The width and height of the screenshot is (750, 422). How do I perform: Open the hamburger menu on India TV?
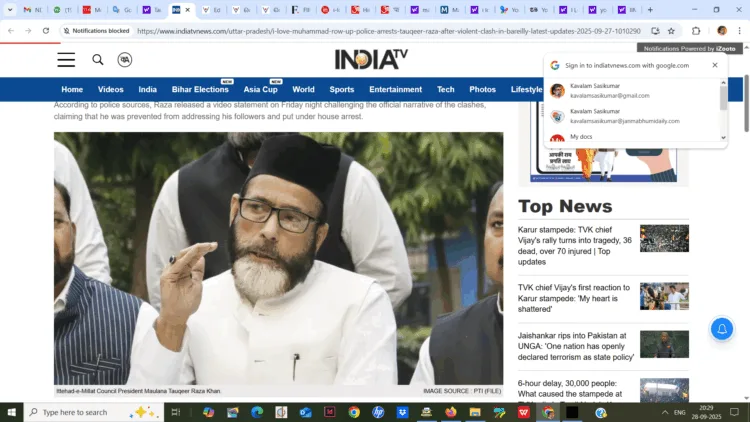point(66,60)
